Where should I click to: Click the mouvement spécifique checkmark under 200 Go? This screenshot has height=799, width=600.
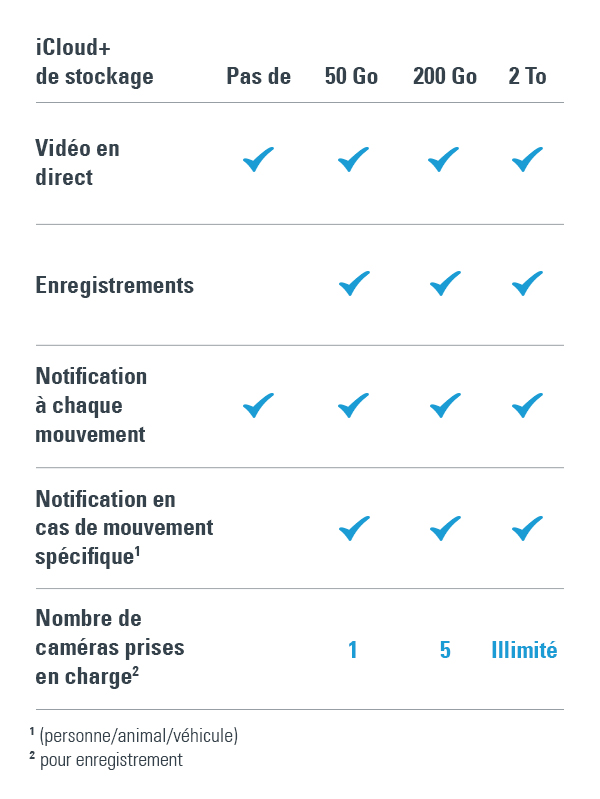(445, 528)
